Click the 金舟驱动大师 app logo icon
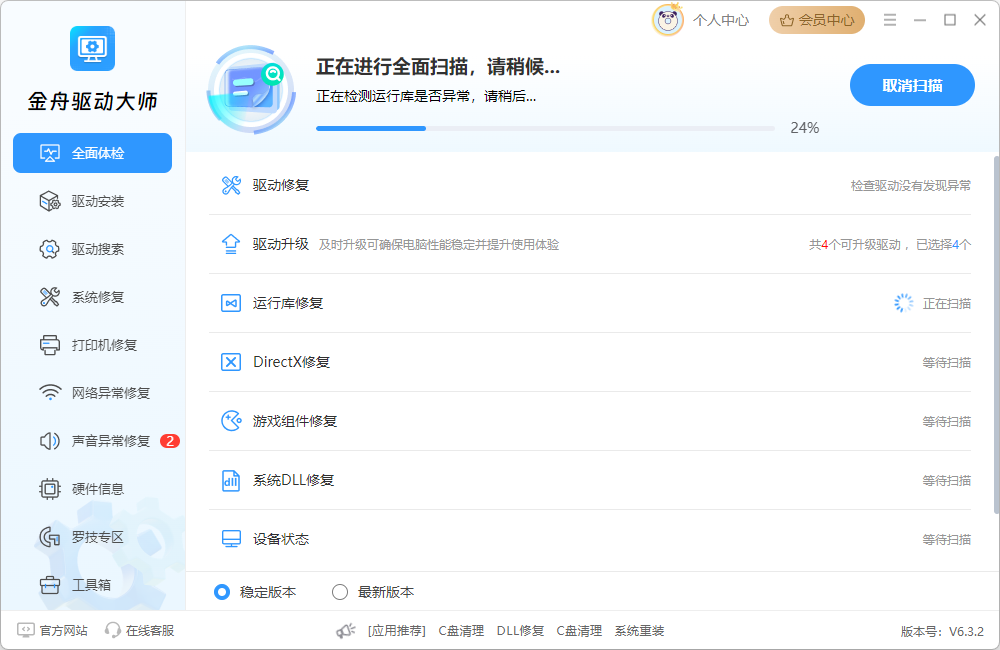This screenshot has width=1000, height=650. click(92, 48)
